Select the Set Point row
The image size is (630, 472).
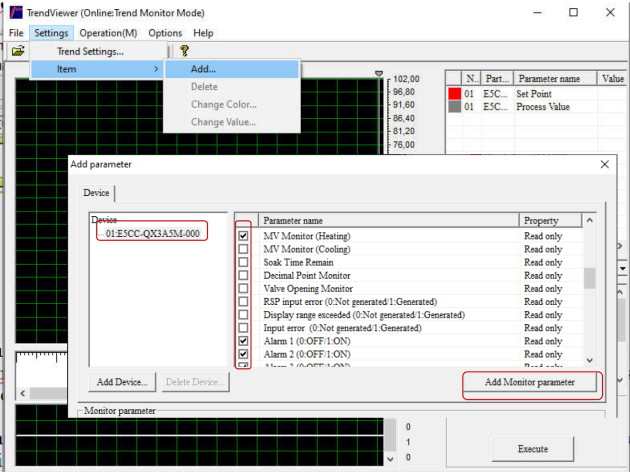coord(536,94)
